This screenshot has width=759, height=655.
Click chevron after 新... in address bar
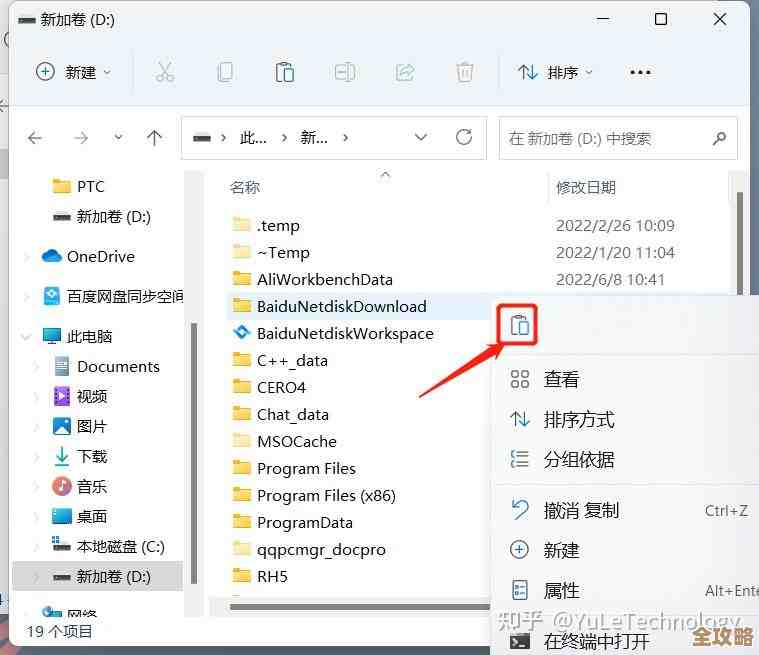point(345,138)
